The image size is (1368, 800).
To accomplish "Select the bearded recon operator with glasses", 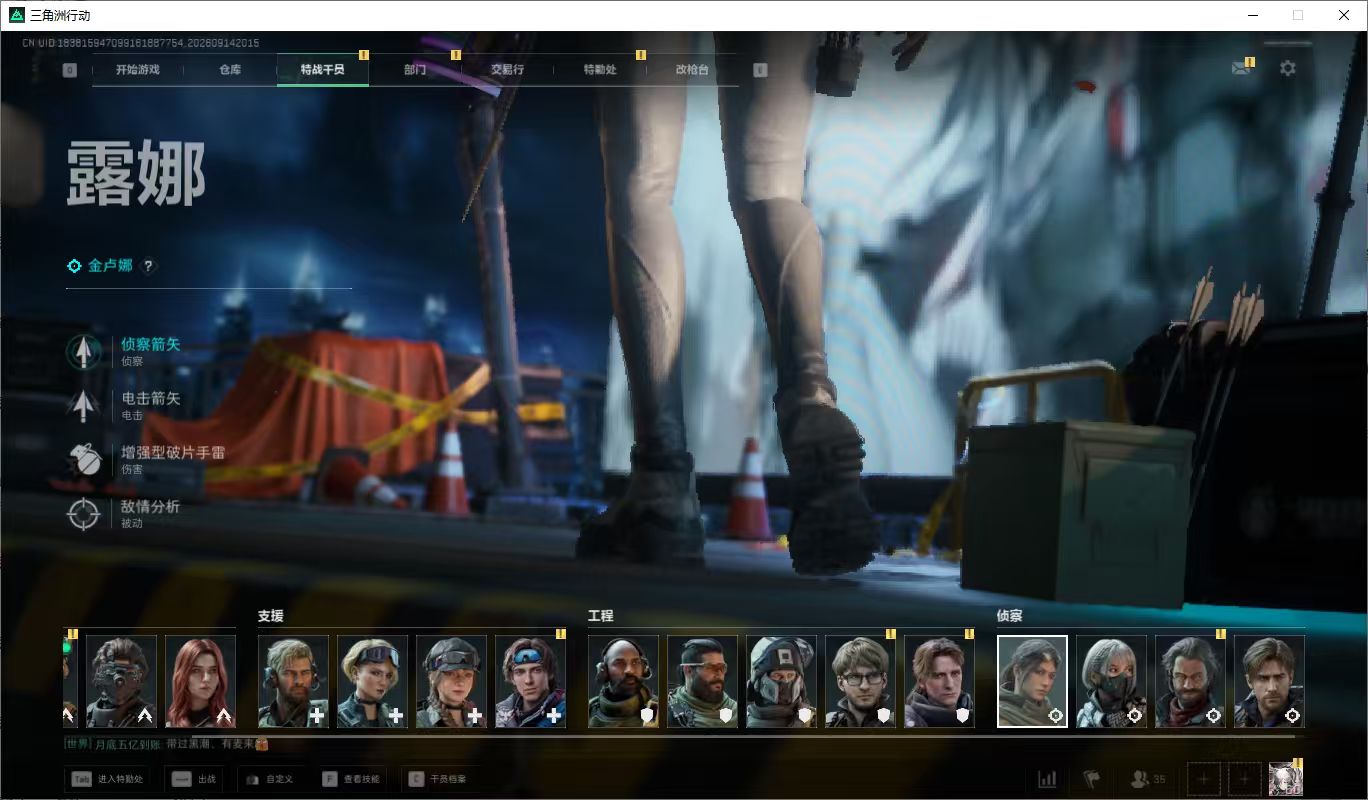I will (1190, 681).
